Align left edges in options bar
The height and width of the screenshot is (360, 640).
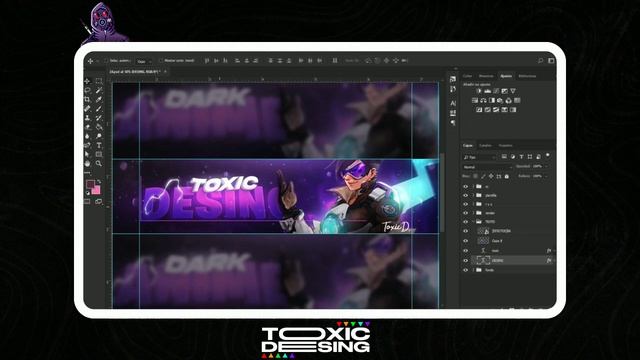[x=237, y=61]
